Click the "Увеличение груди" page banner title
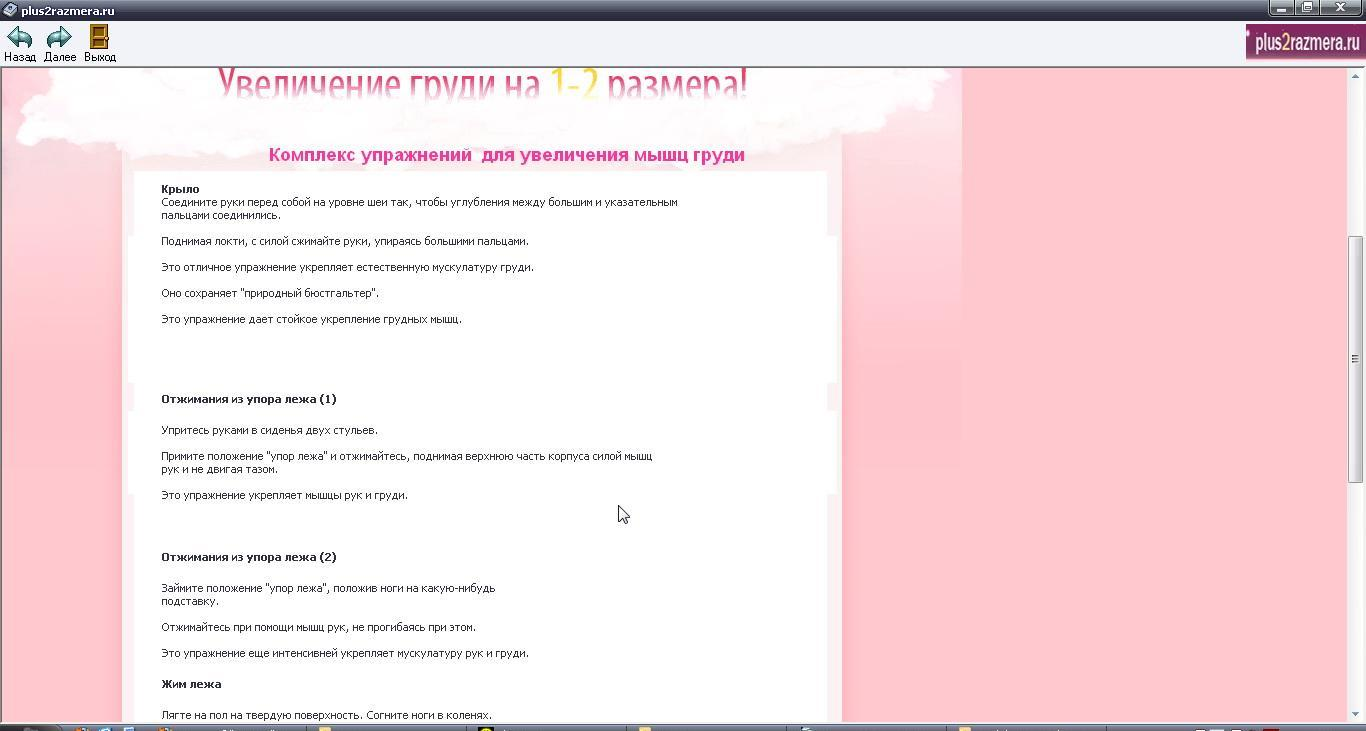The height and width of the screenshot is (731, 1366). (482, 85)
